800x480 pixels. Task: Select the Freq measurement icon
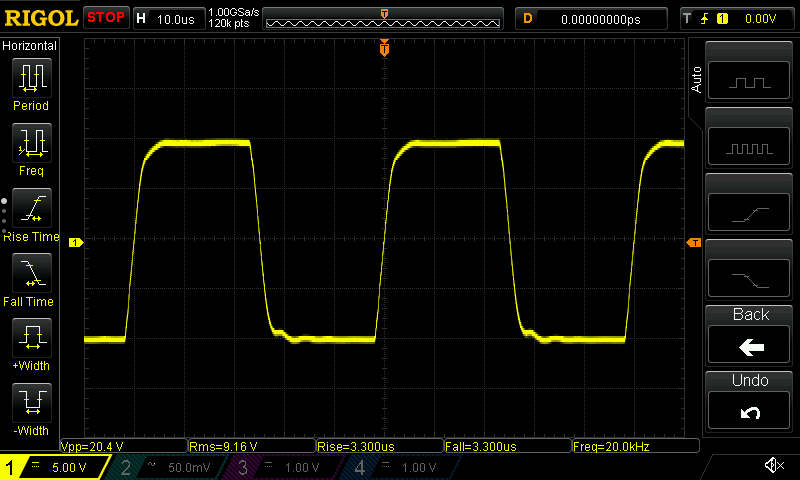coord(32,143)
